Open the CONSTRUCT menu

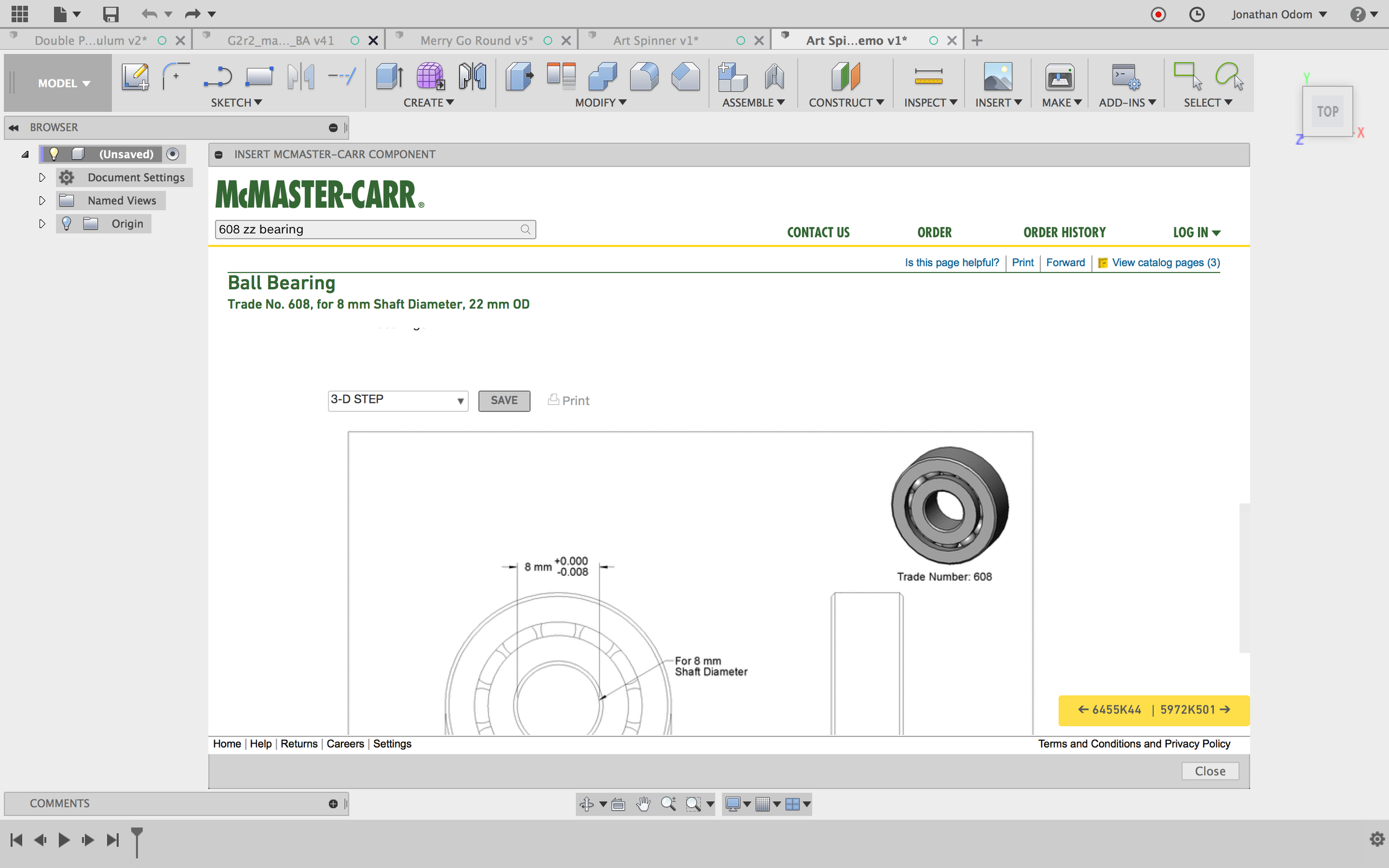click(x=846, y=102)
